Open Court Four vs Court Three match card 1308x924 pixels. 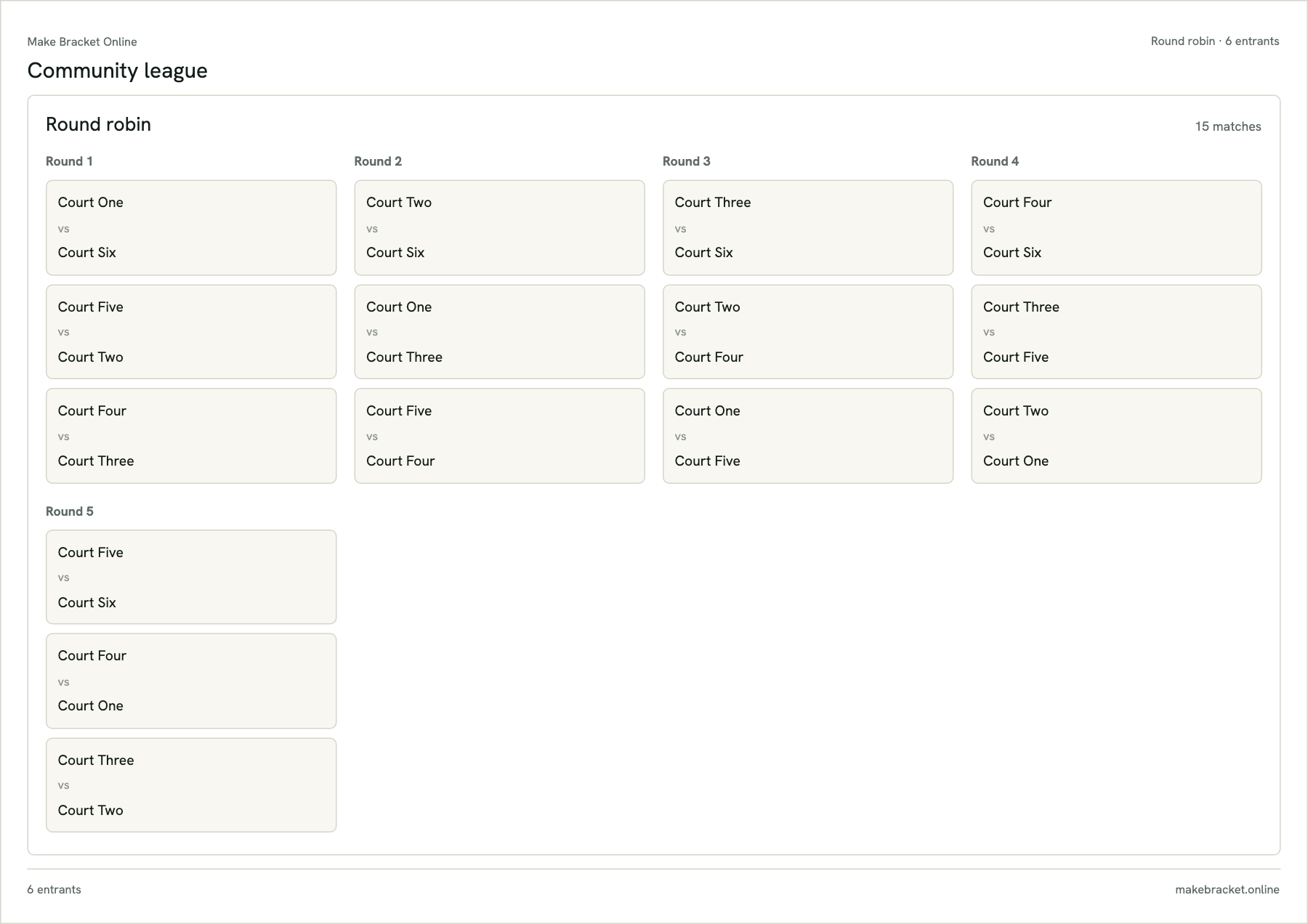coord(191,436)
